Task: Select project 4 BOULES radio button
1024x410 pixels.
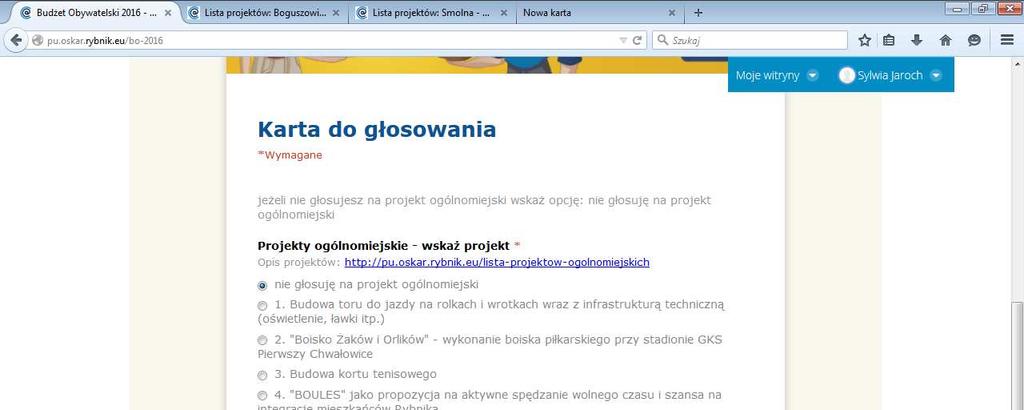Action: tap(263, 396)
